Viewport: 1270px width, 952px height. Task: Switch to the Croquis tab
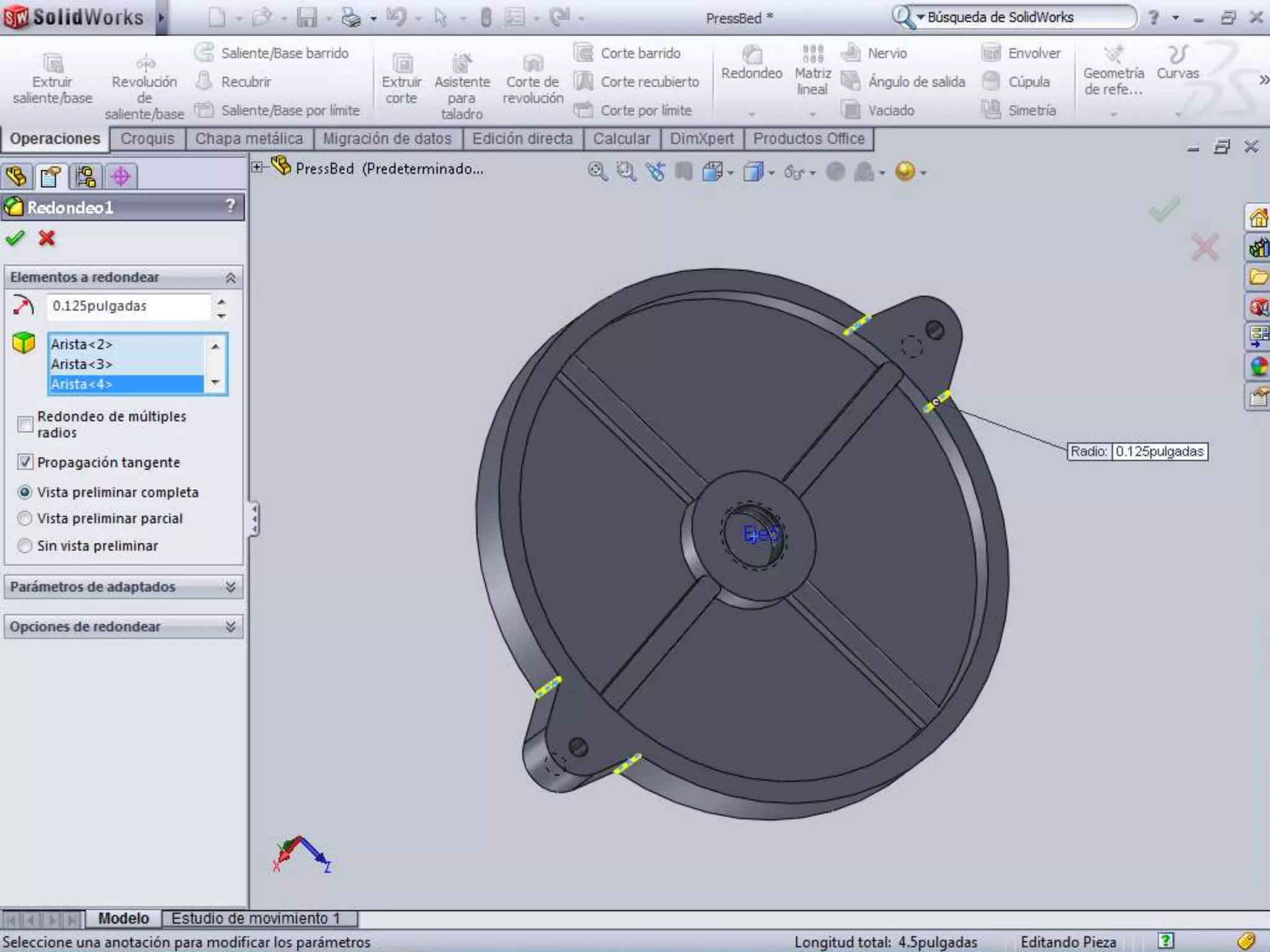point(148,139)
